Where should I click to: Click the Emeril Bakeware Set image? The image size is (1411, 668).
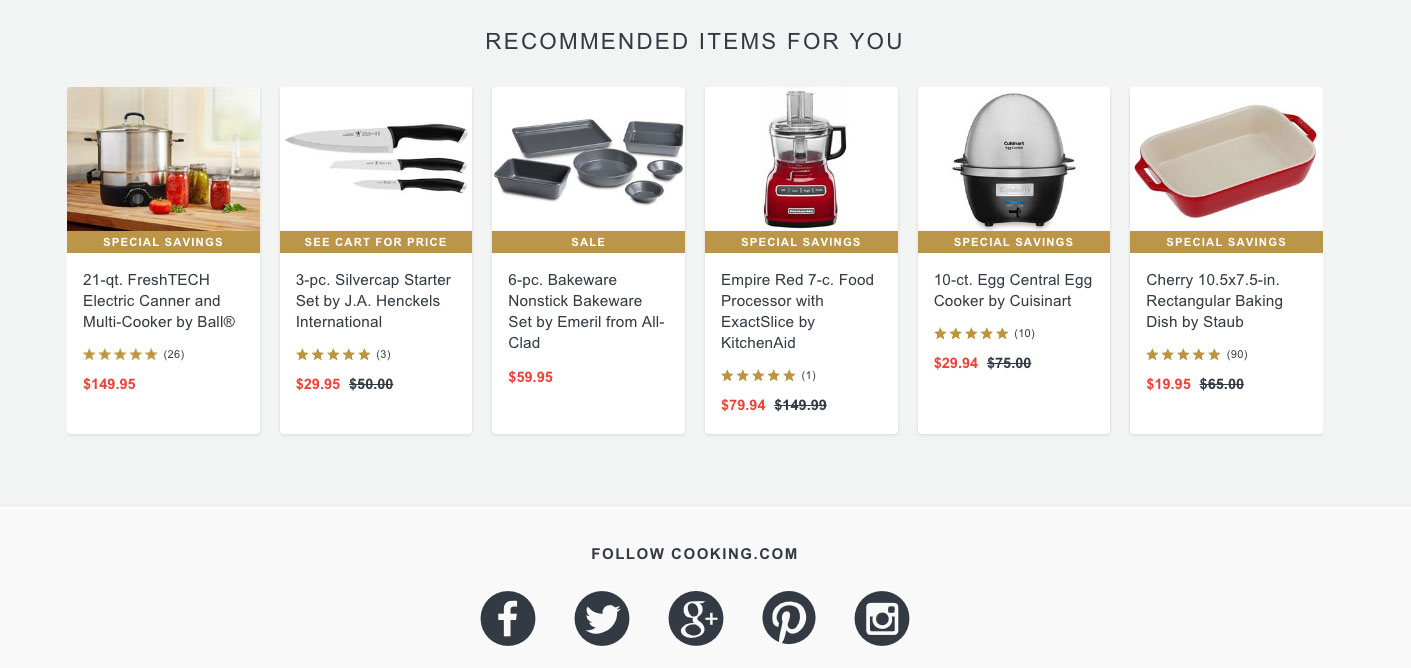[x=588, y=158]
